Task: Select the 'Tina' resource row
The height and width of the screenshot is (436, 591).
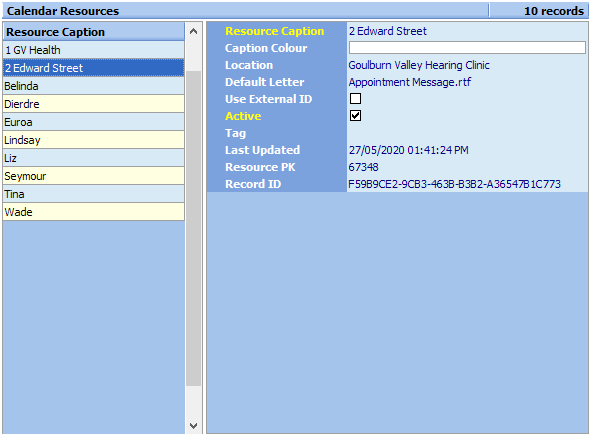Action: tap(93, 194)
